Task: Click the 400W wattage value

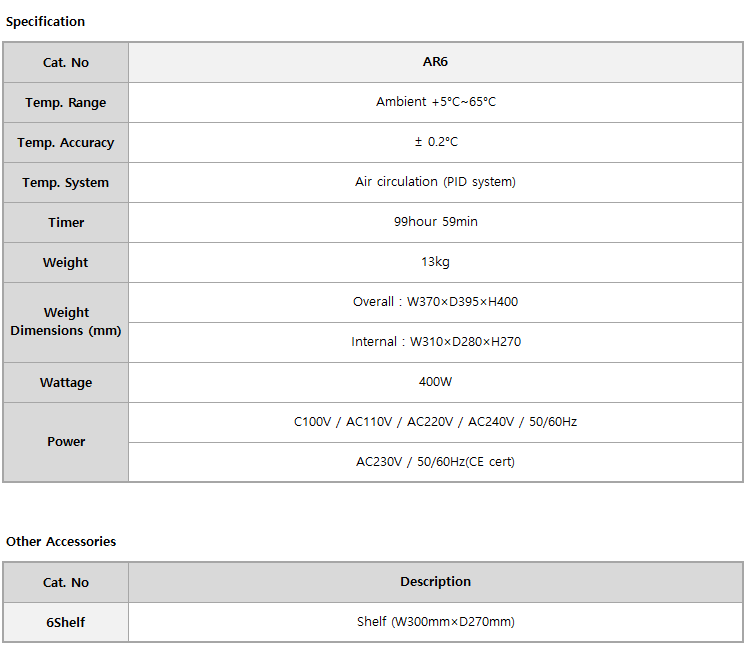Action: [435, 382]
